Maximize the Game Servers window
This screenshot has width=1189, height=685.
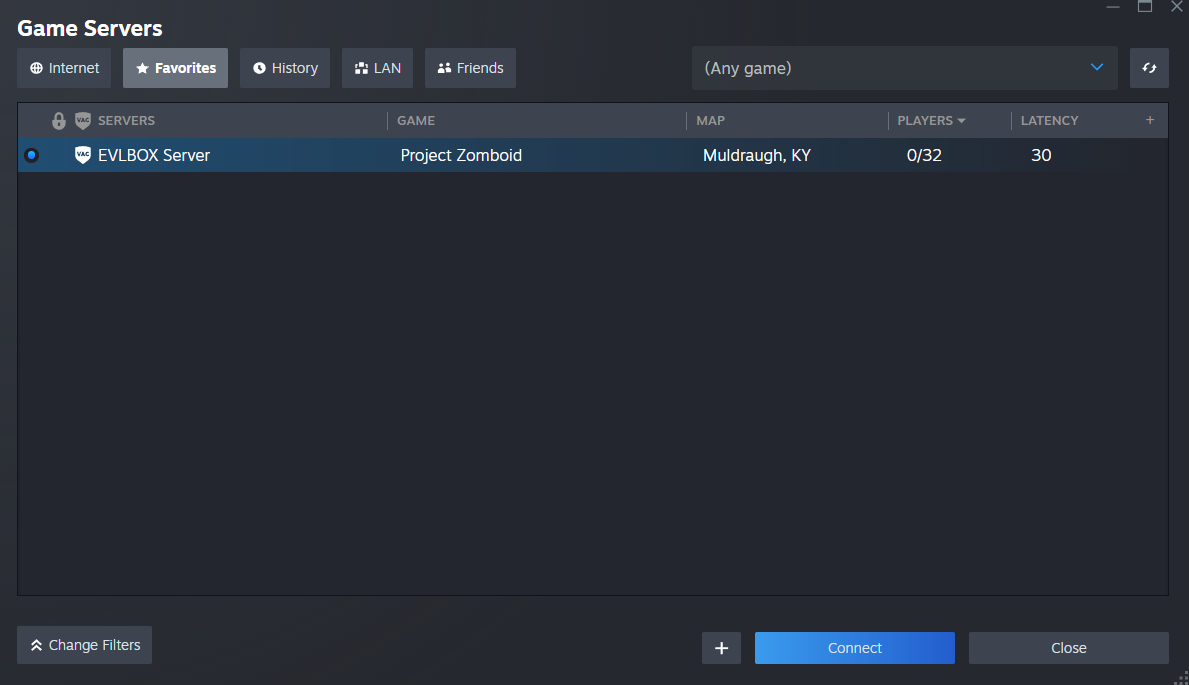(x=1145, y=7)
